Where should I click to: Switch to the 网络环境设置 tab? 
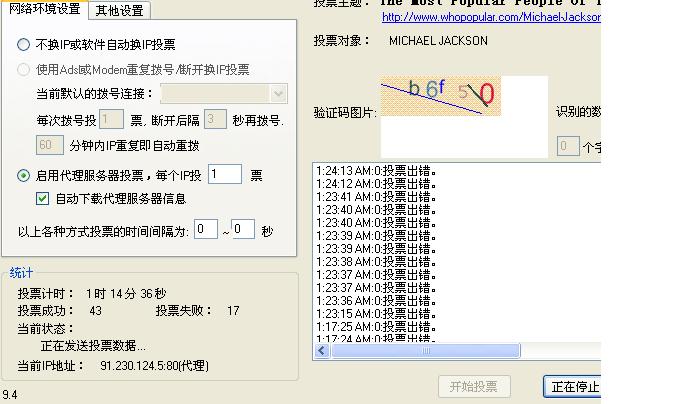coord(45,10)
